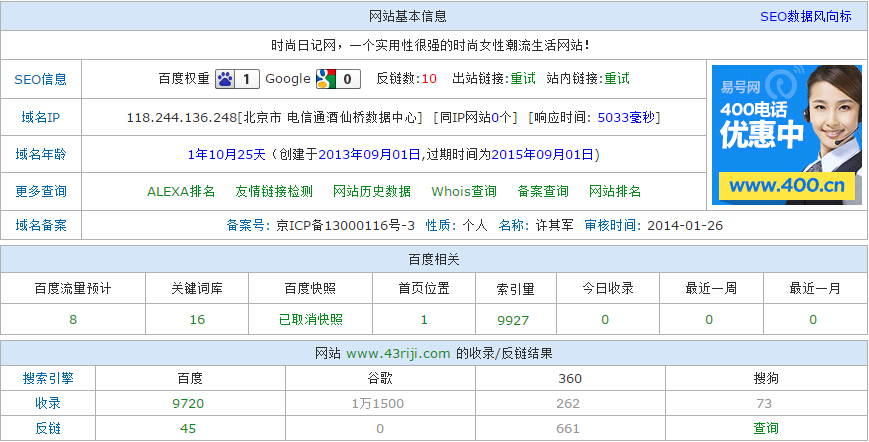Click the 索引量 value 9927
Screen dimensions: 869x442
tap(512, 320)
